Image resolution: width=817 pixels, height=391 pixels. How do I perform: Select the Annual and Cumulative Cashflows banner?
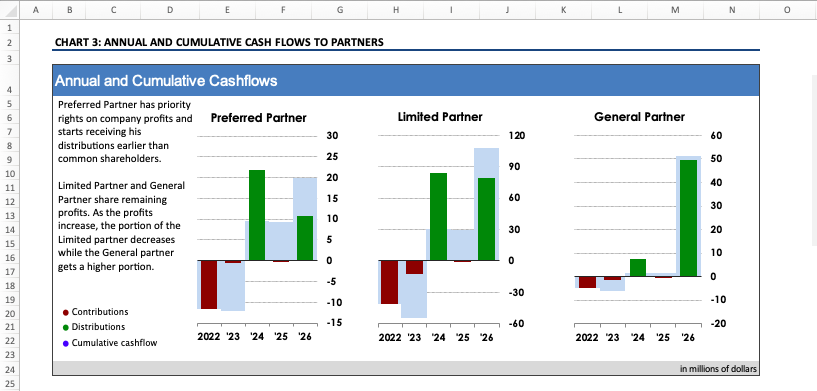coord(406,81)
